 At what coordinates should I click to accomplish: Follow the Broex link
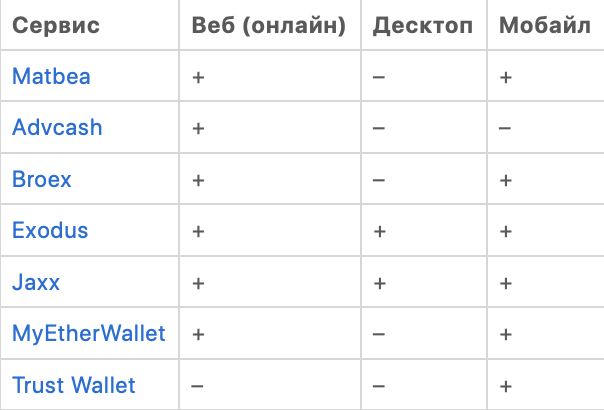(42, 180)
